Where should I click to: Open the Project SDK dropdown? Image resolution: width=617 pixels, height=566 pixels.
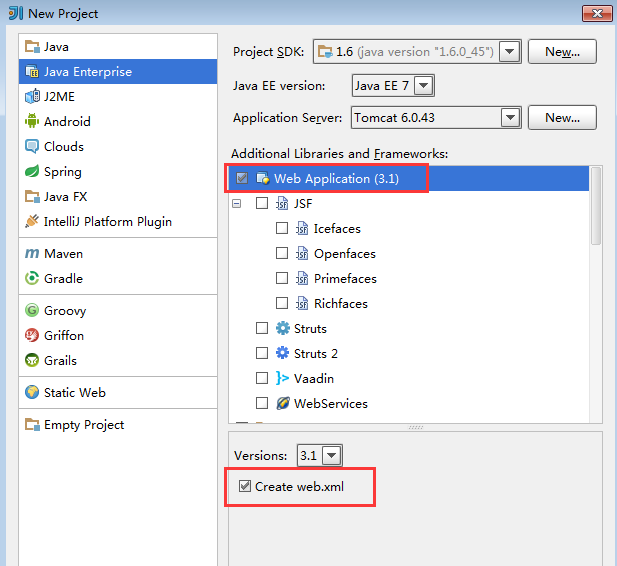[x=510, y=52]
